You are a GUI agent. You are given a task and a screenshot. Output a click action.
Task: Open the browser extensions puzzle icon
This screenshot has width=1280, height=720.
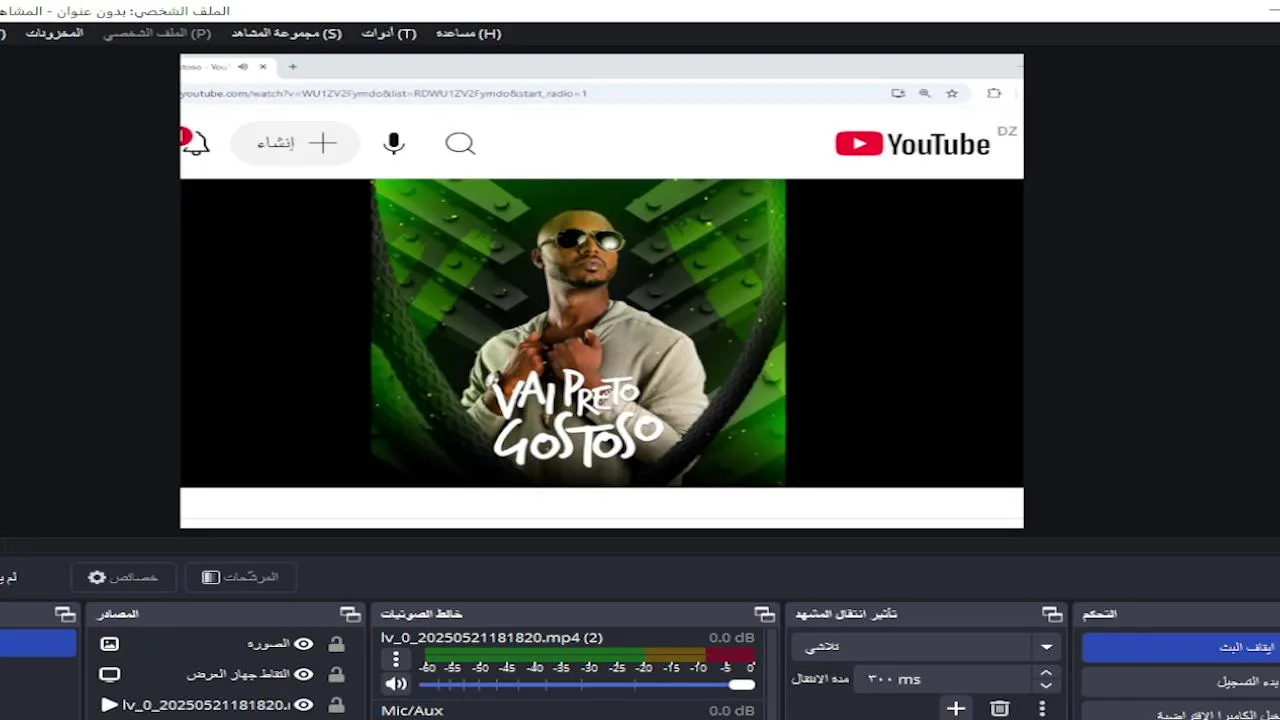993,93
